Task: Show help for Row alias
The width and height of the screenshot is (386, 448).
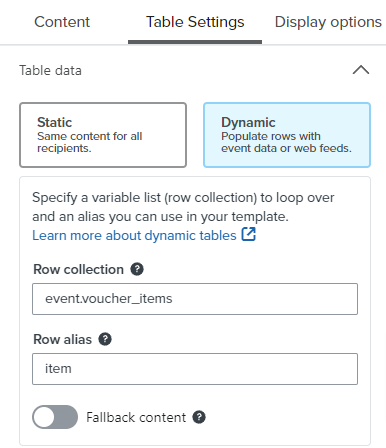Action: tap(105, 339)
